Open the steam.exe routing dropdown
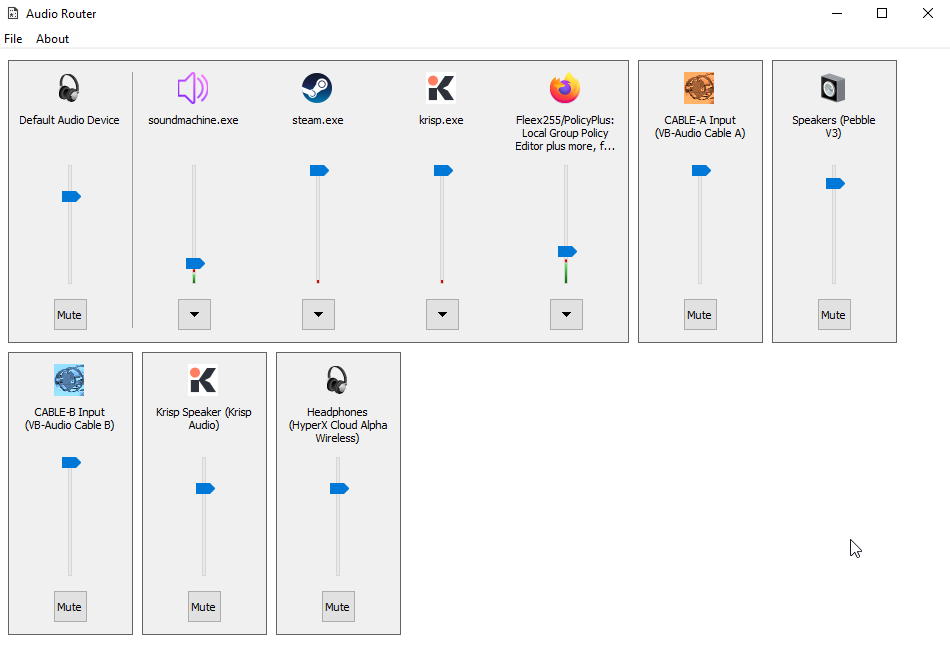 pyautogui.click(x=319, y=314)
